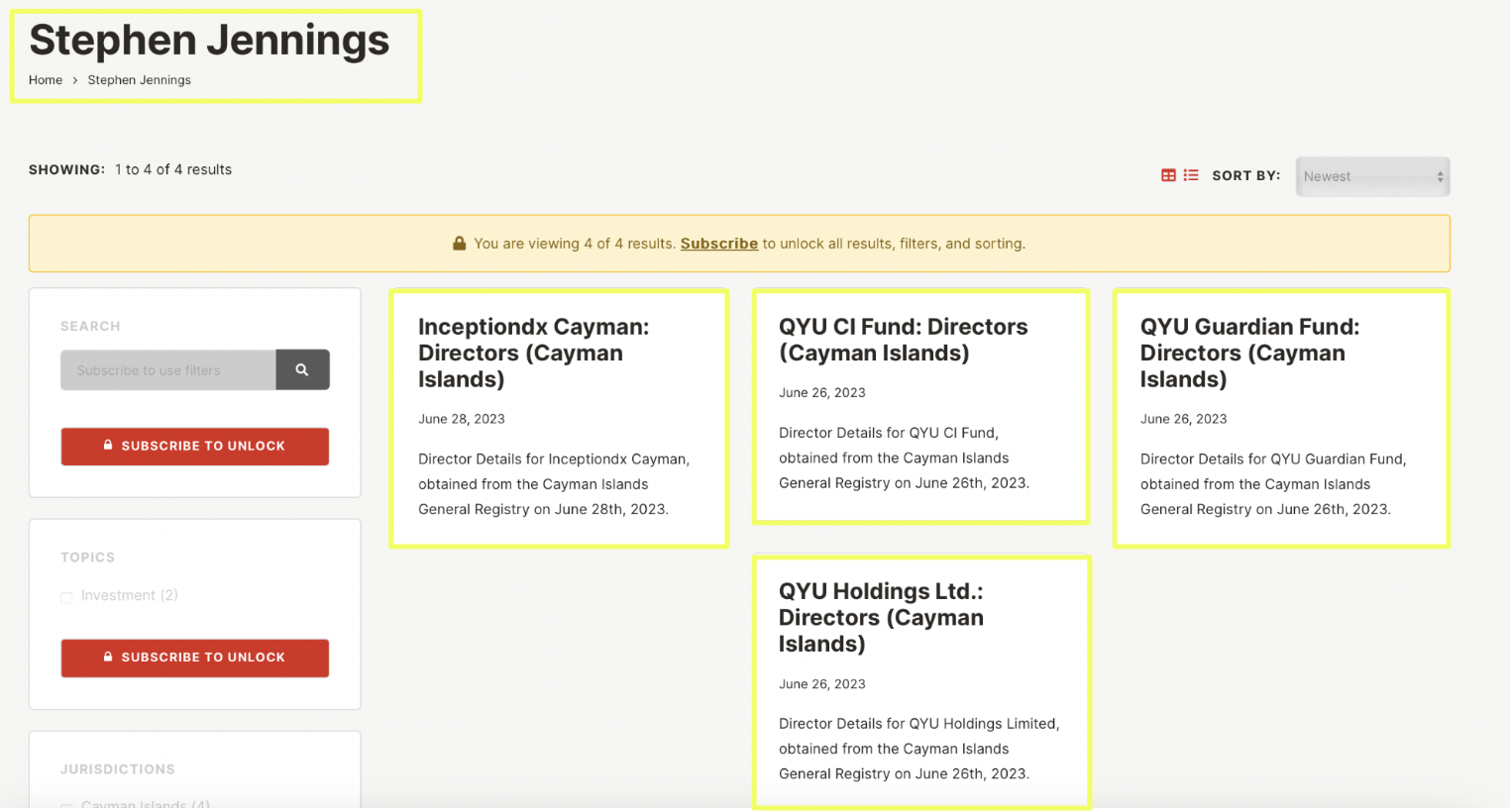The width and height of the screenshot is (1510, 812).
Task: Click the search magnifier button
Action: coord(302,369)
